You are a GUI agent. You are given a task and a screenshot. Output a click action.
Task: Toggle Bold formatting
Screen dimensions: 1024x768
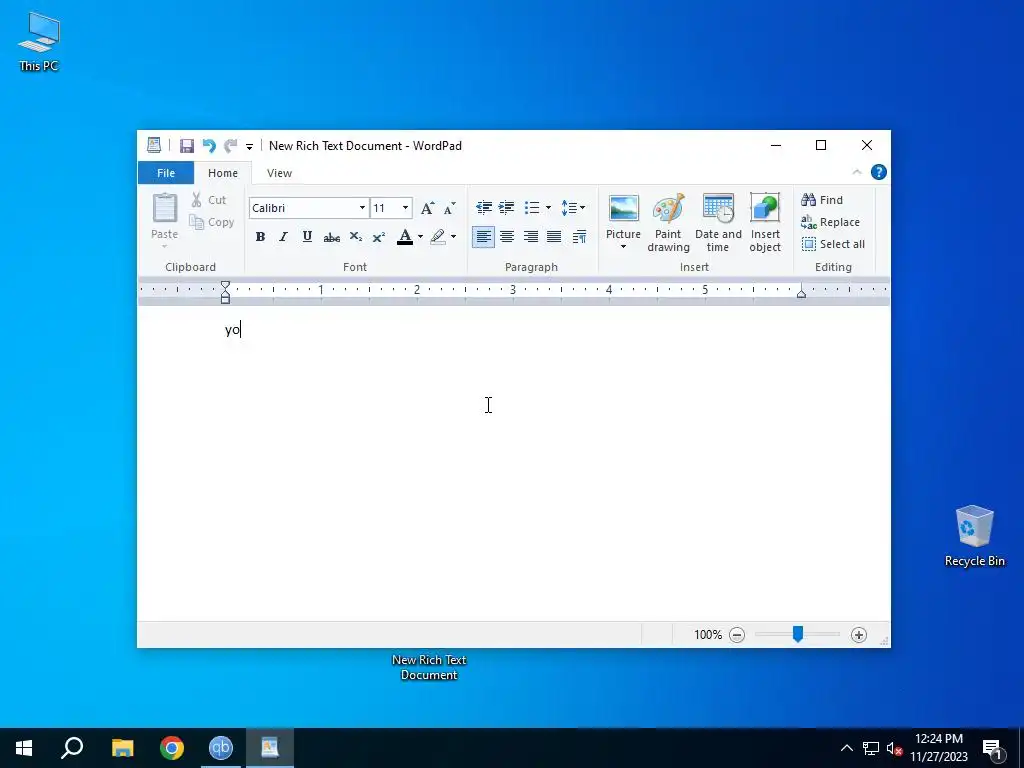click(260, 236)
